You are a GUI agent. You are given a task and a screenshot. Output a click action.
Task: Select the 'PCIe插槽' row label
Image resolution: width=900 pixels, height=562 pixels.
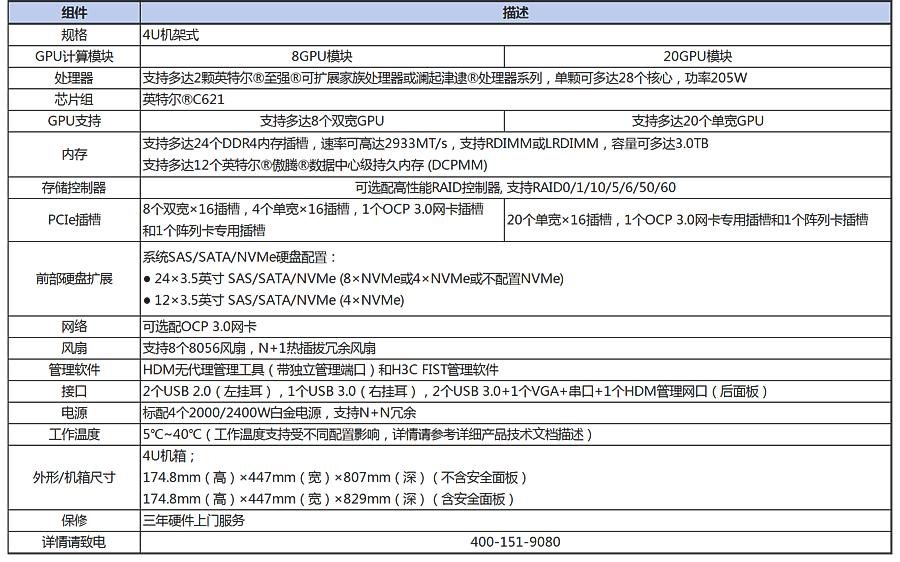74,220
